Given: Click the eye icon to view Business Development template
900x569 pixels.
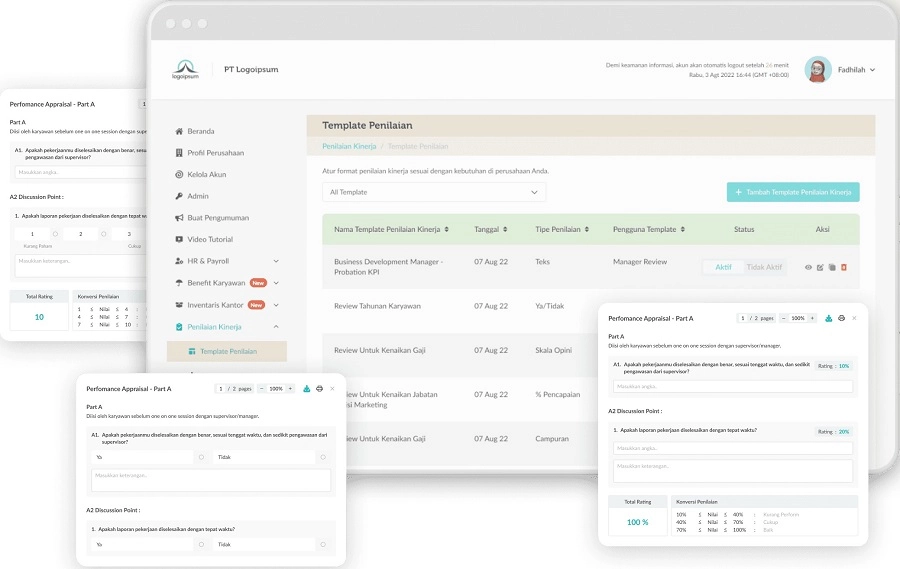Looking at the screenshot, I should pos(809,267).
